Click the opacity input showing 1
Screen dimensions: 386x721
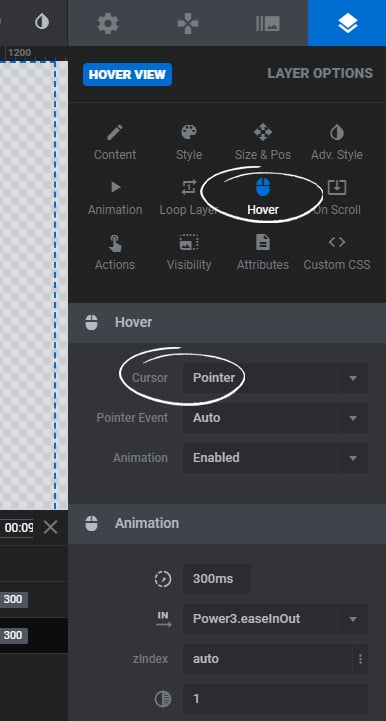click(275, 699)
